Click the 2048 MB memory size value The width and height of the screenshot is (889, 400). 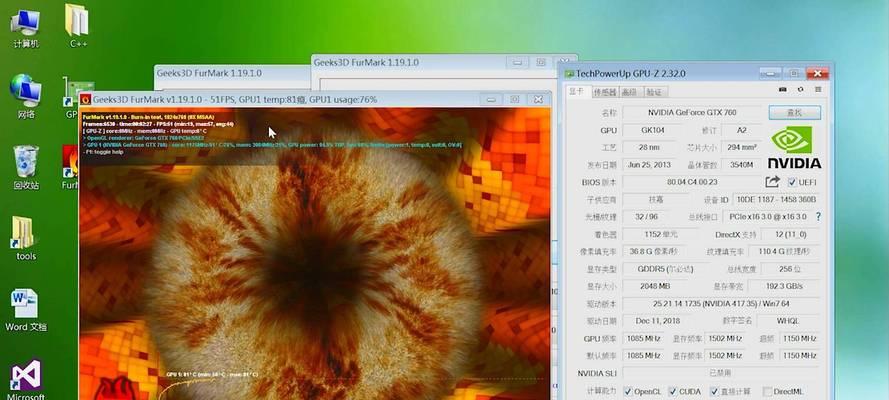655,286
